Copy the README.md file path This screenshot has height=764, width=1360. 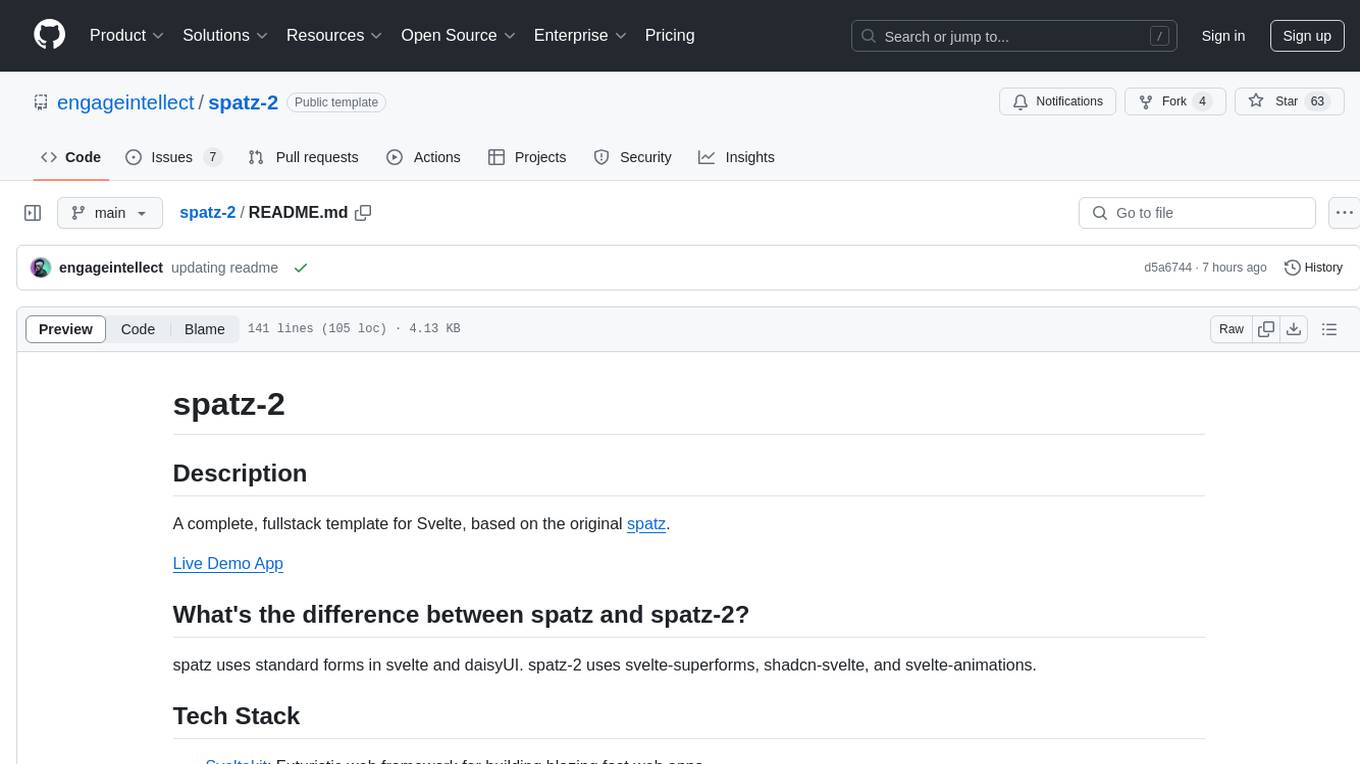click(363, 212)
